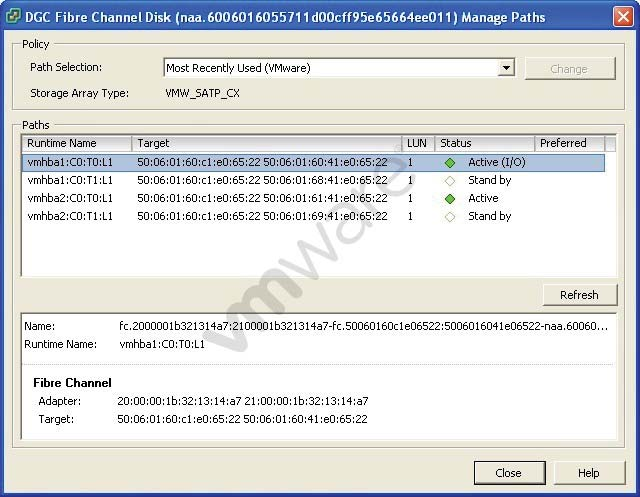Open the Path Selection policy dropdown arrow

click(x=506, y=68)
